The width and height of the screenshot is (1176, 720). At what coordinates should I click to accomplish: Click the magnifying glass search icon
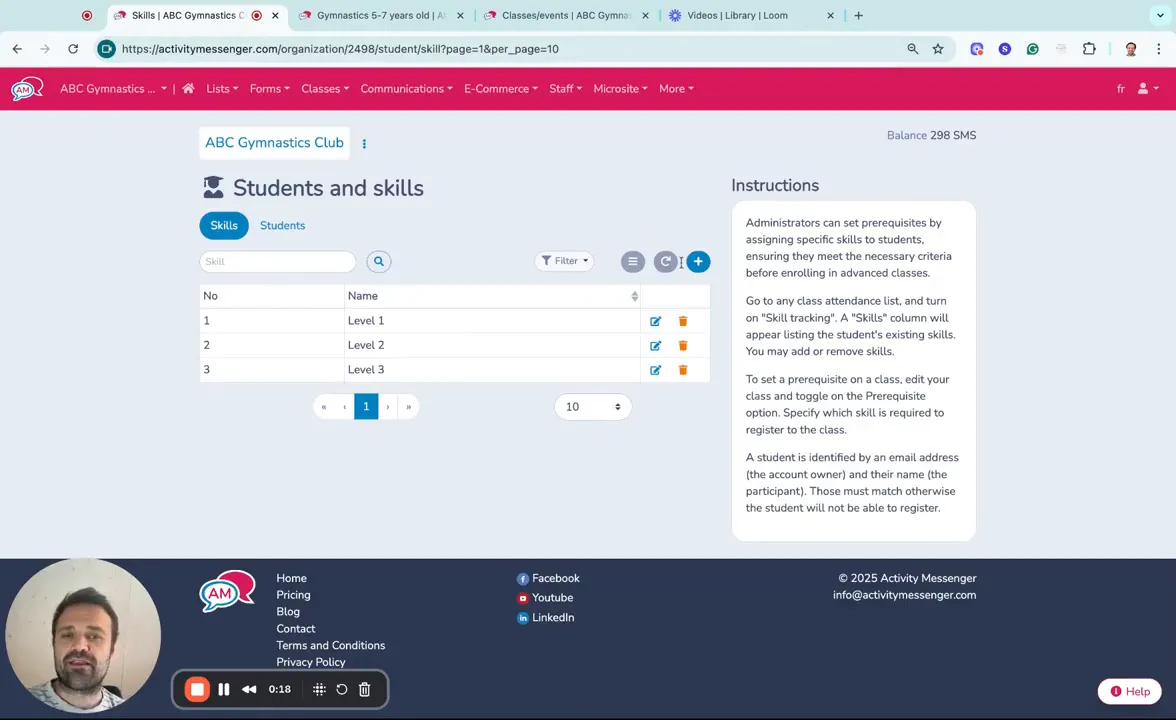(x=378, y=261)
